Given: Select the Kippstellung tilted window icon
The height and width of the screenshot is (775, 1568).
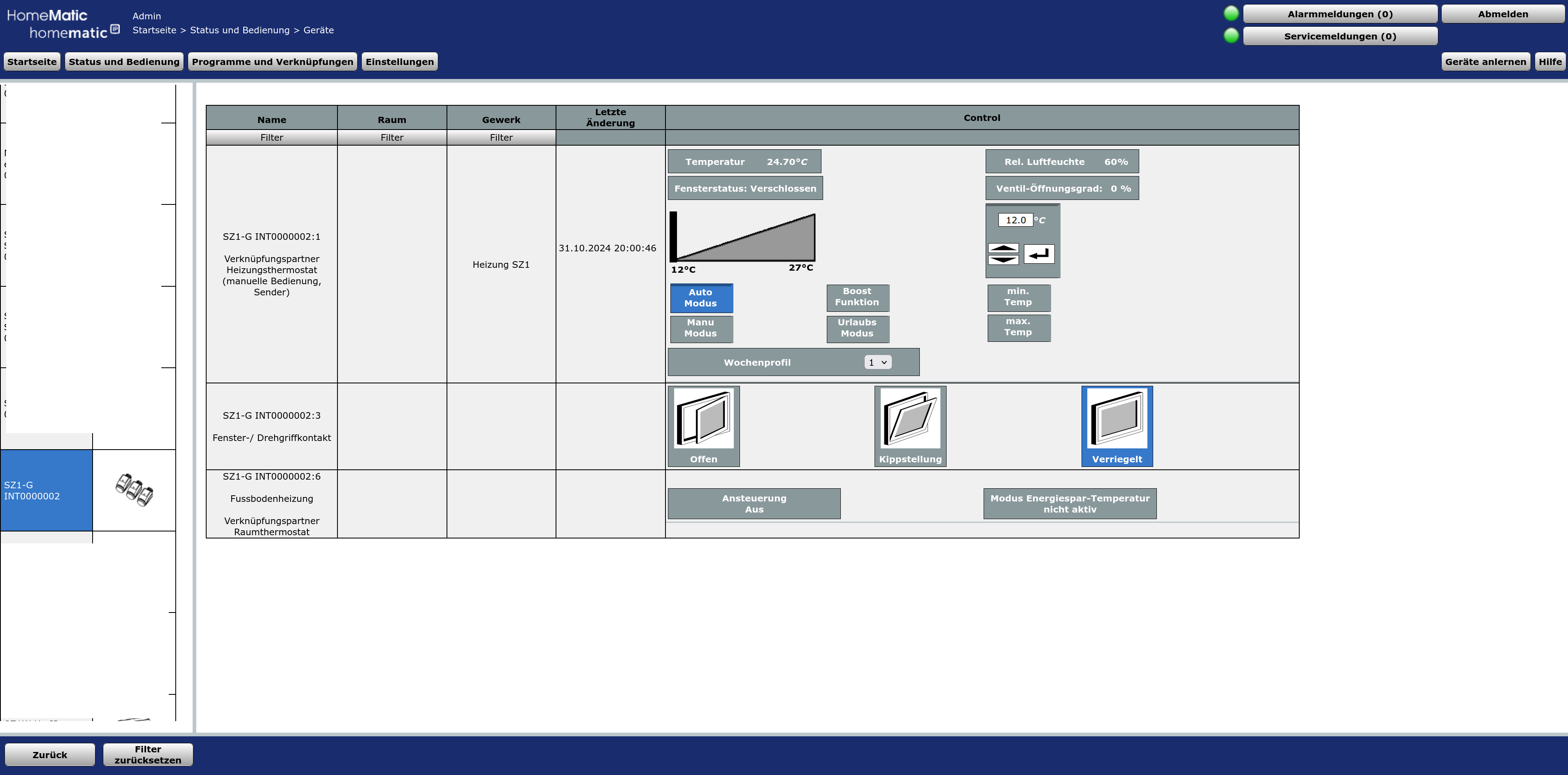Looking at the screenshot, I should (910, 426).
